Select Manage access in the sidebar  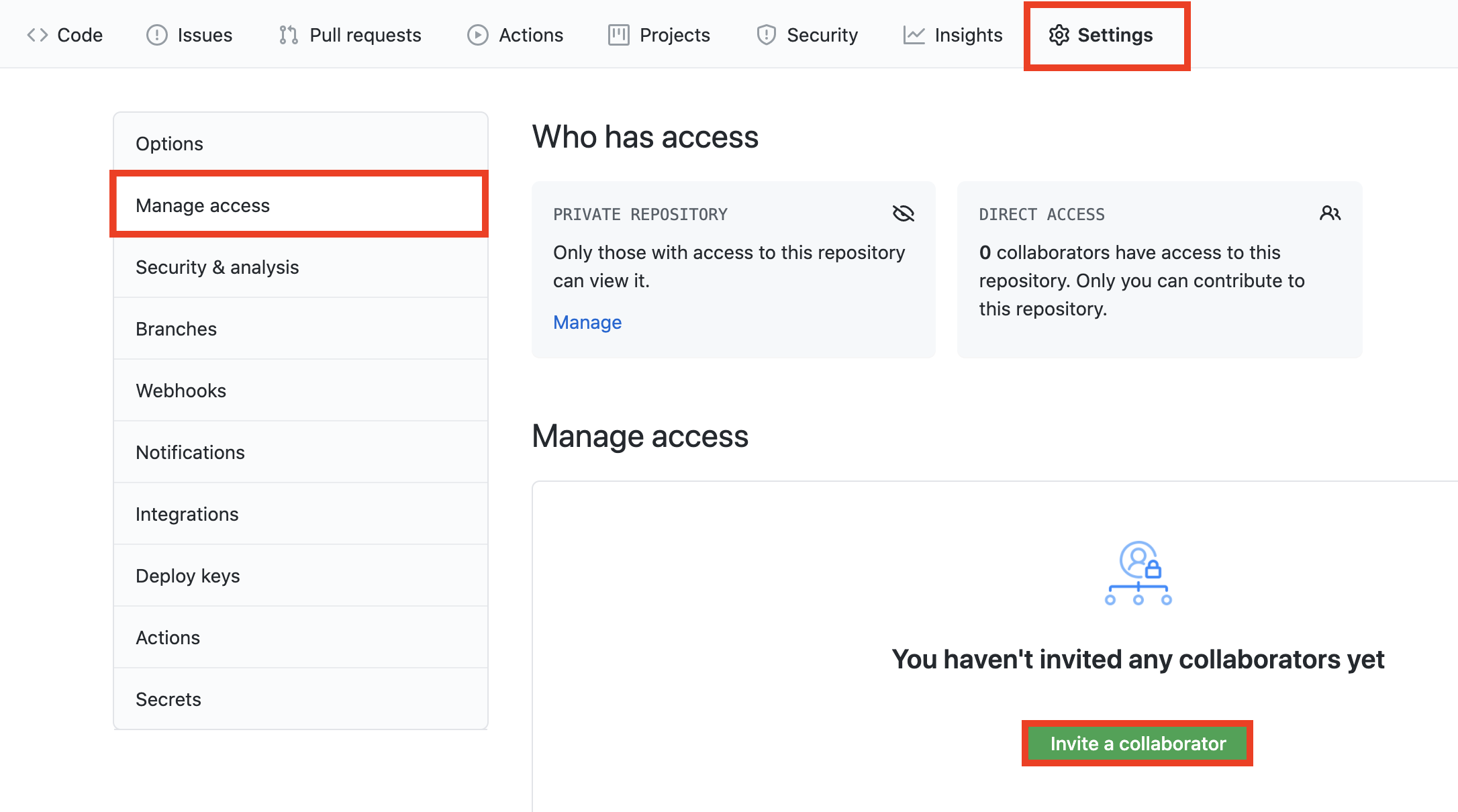(203, 205)
